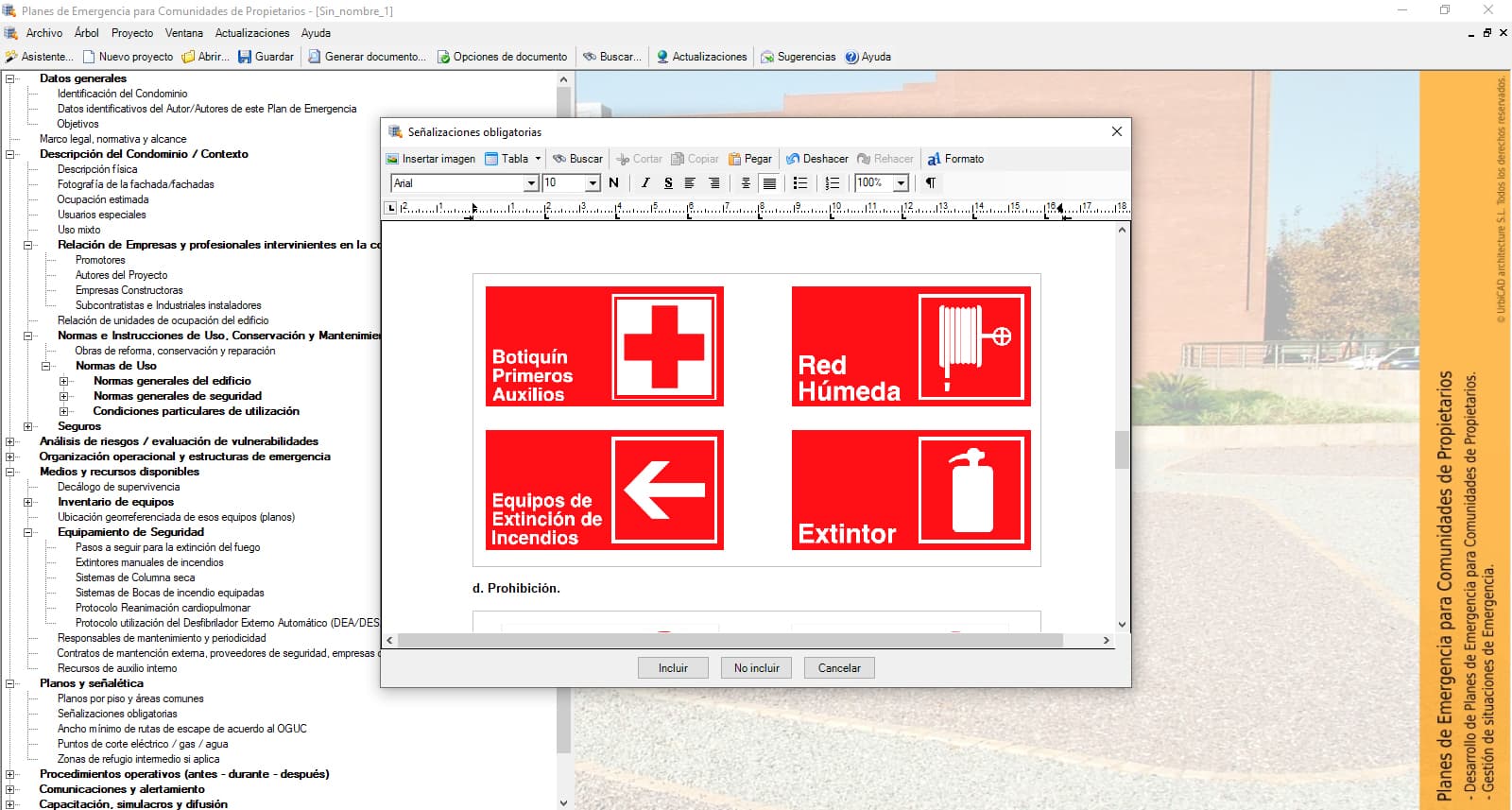Expand the Inventario de equipos tree node
The height and width of the screenshot is (810, 1512).
point(28,502)
